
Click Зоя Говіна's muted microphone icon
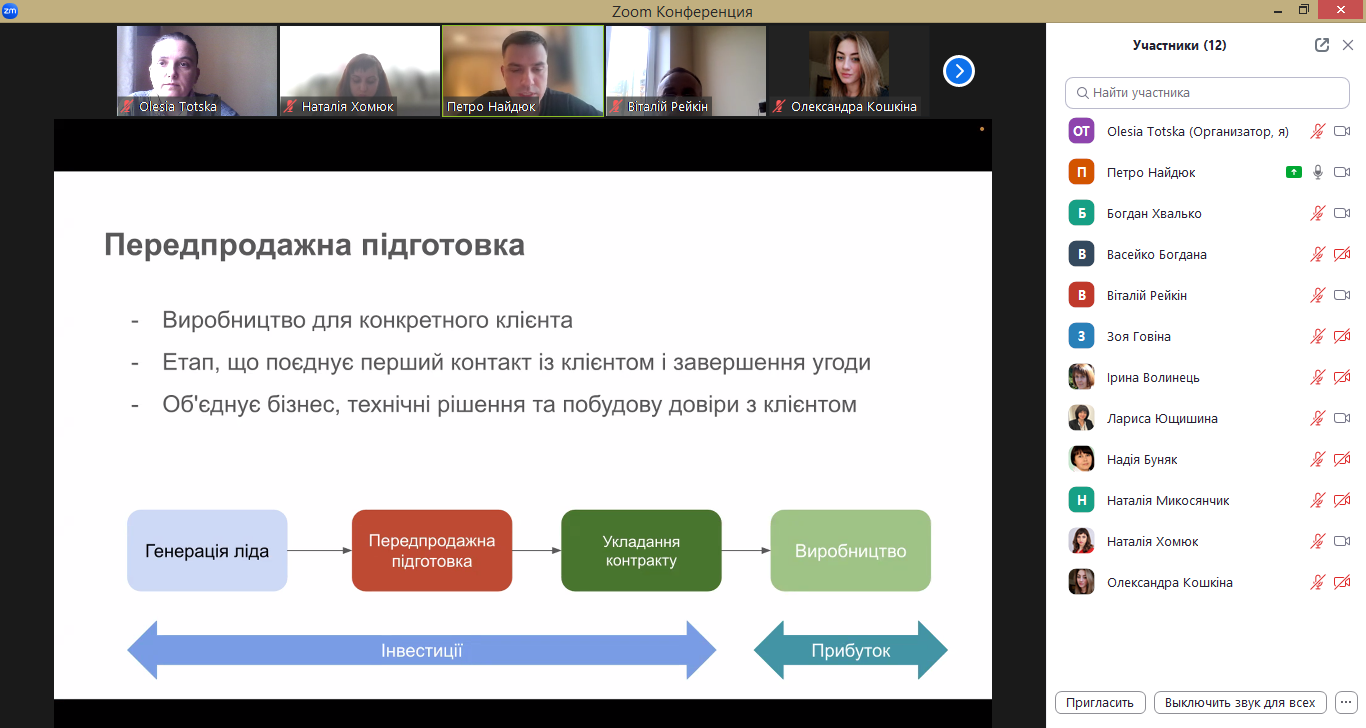coord(1318,336)
